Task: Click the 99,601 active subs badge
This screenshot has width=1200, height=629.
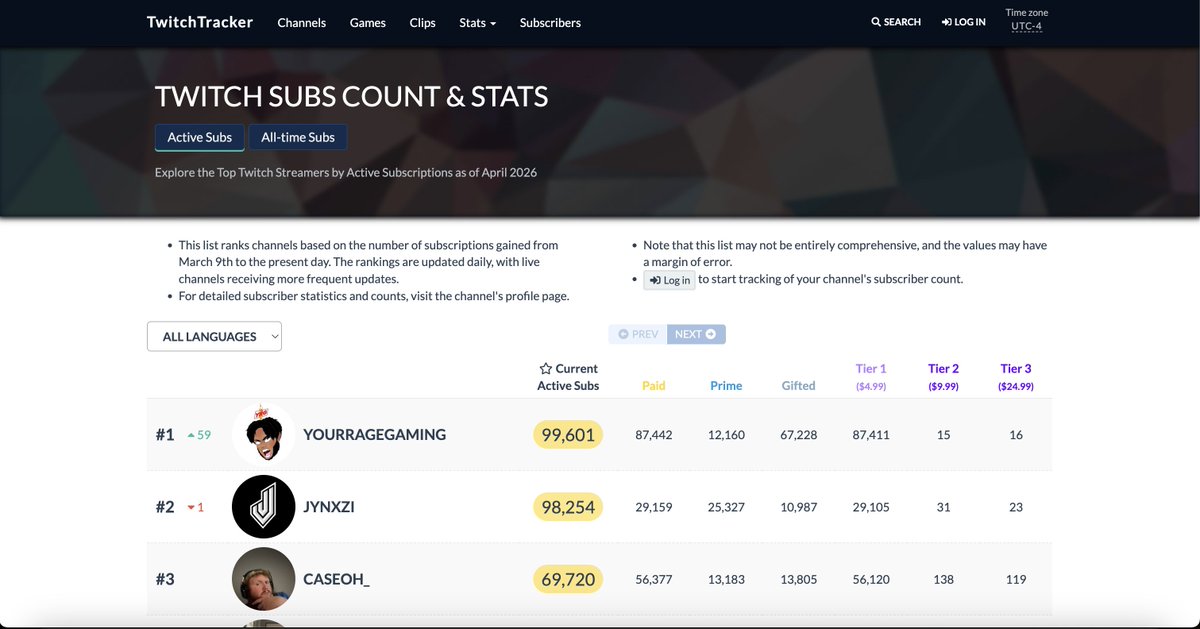Action: click(x=568, y=435)
